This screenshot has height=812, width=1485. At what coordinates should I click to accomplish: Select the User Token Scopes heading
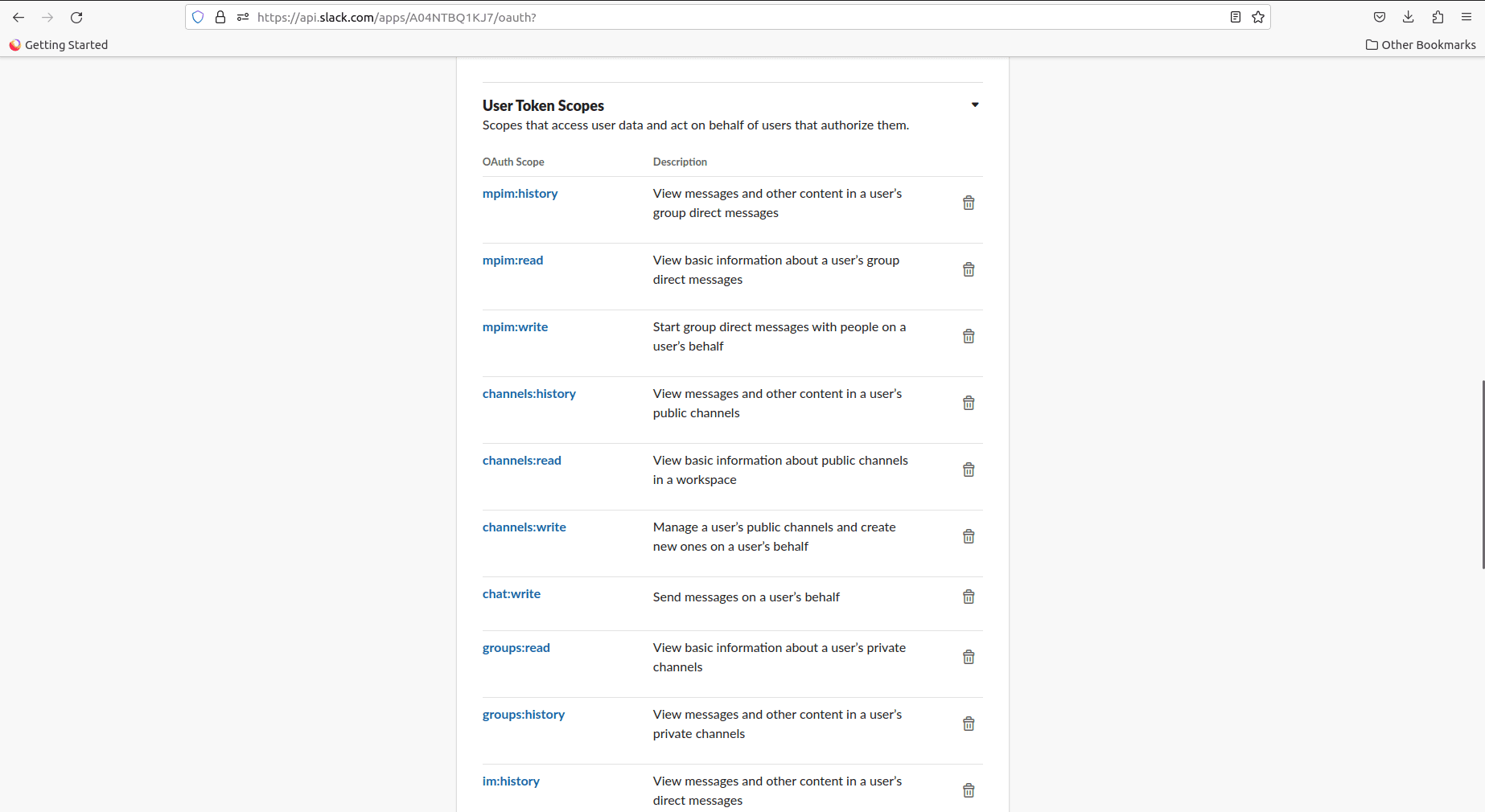click(543, 105)
